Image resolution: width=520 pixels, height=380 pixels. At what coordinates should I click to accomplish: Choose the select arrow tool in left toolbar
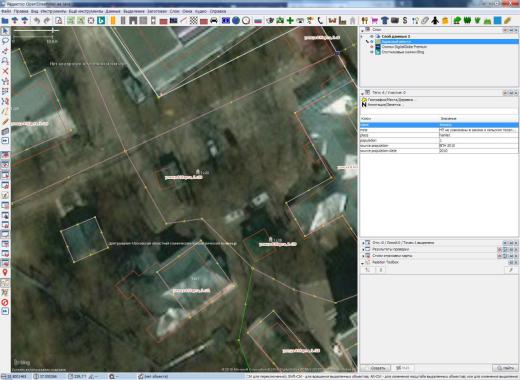(5, 31)
